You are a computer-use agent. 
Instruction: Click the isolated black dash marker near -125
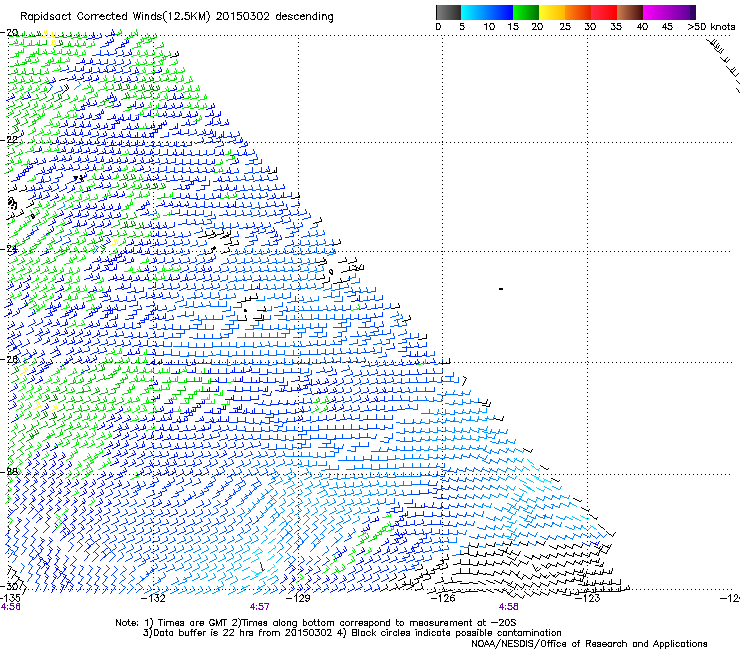click(x=501, y=288)
